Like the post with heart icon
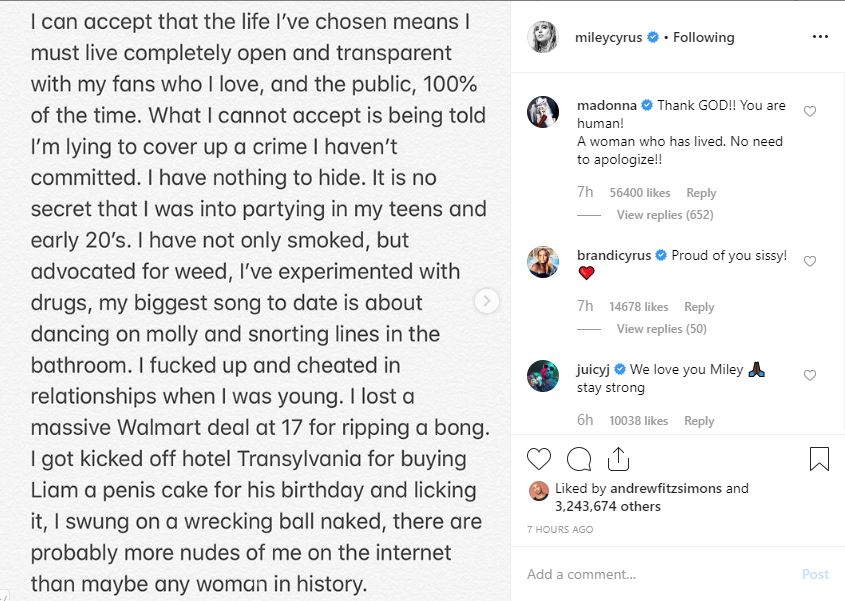The width and height of the screenshot is (845, 601). [539, 459]
